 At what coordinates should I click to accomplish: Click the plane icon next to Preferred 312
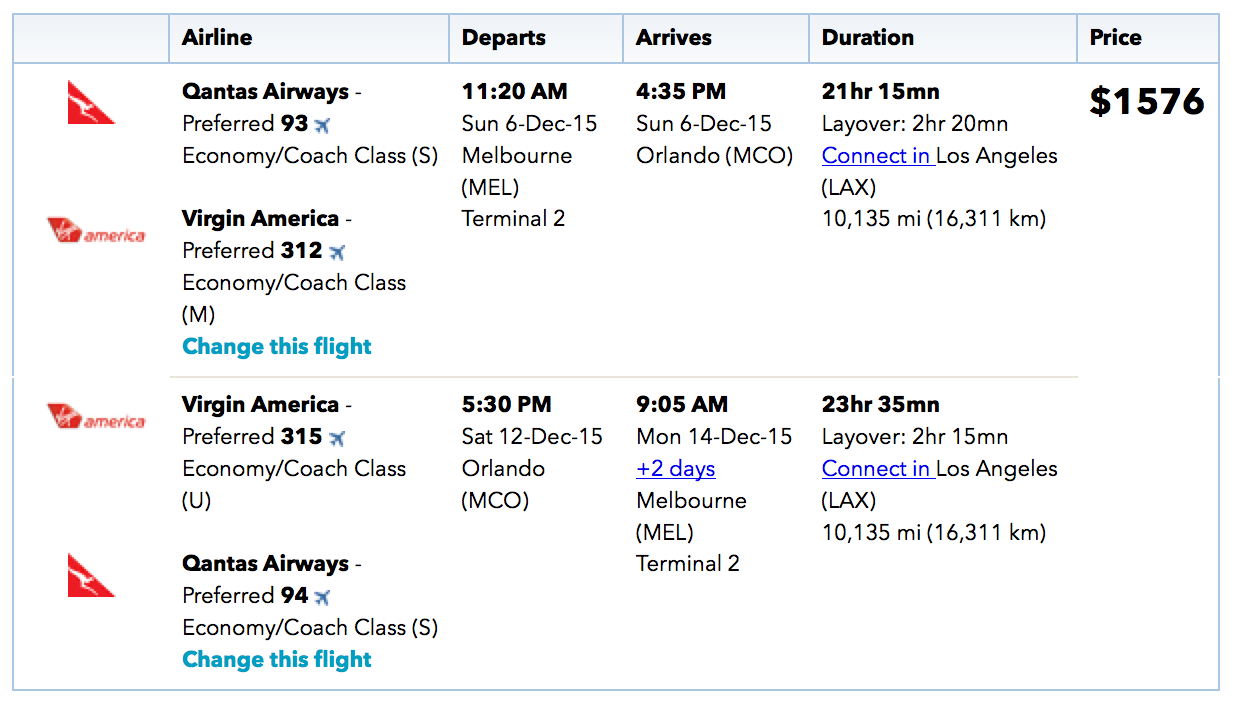coord(337,252)
